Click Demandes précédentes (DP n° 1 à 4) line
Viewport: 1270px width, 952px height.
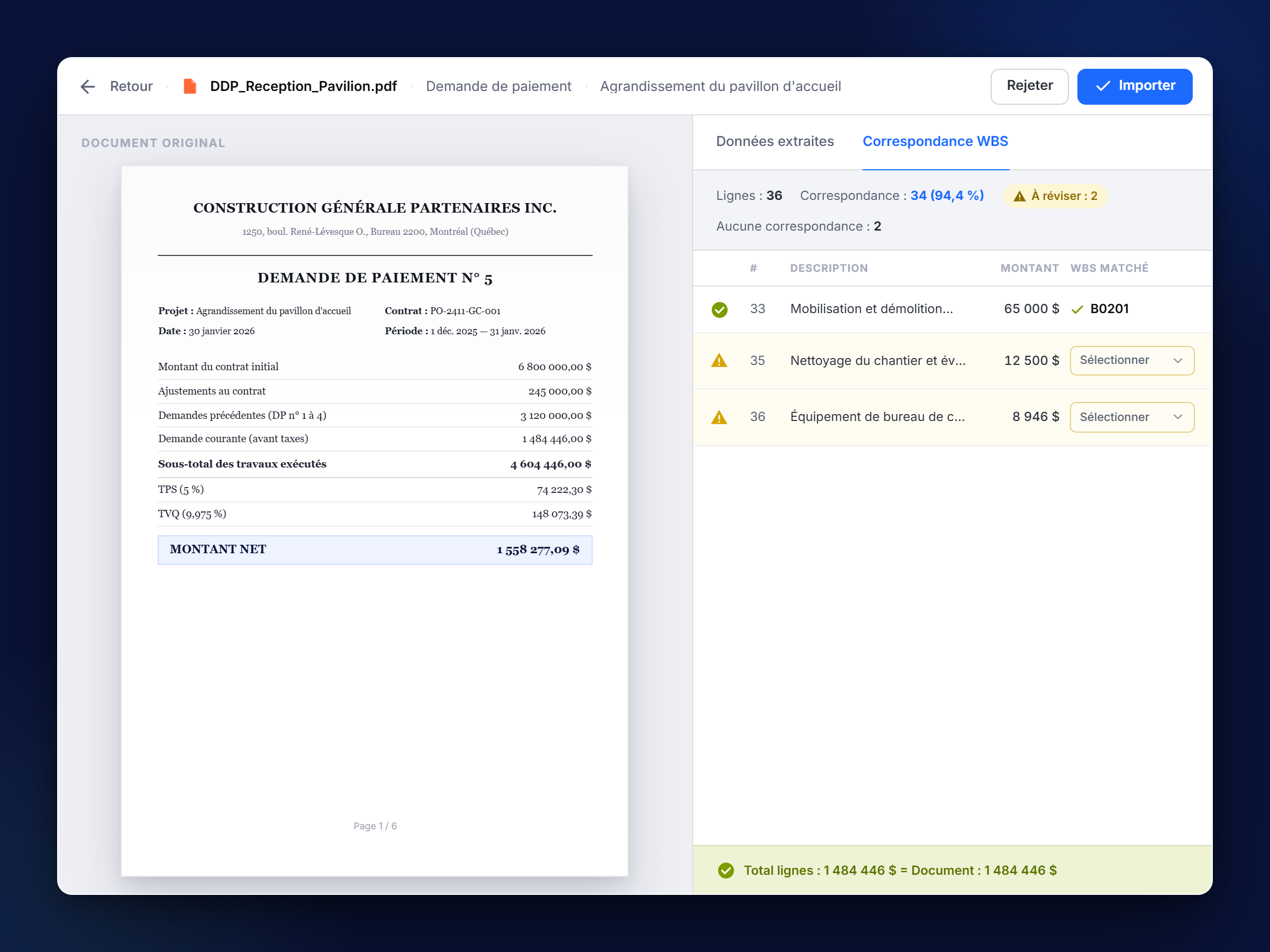pyautogui.click(x=374, y=416)
